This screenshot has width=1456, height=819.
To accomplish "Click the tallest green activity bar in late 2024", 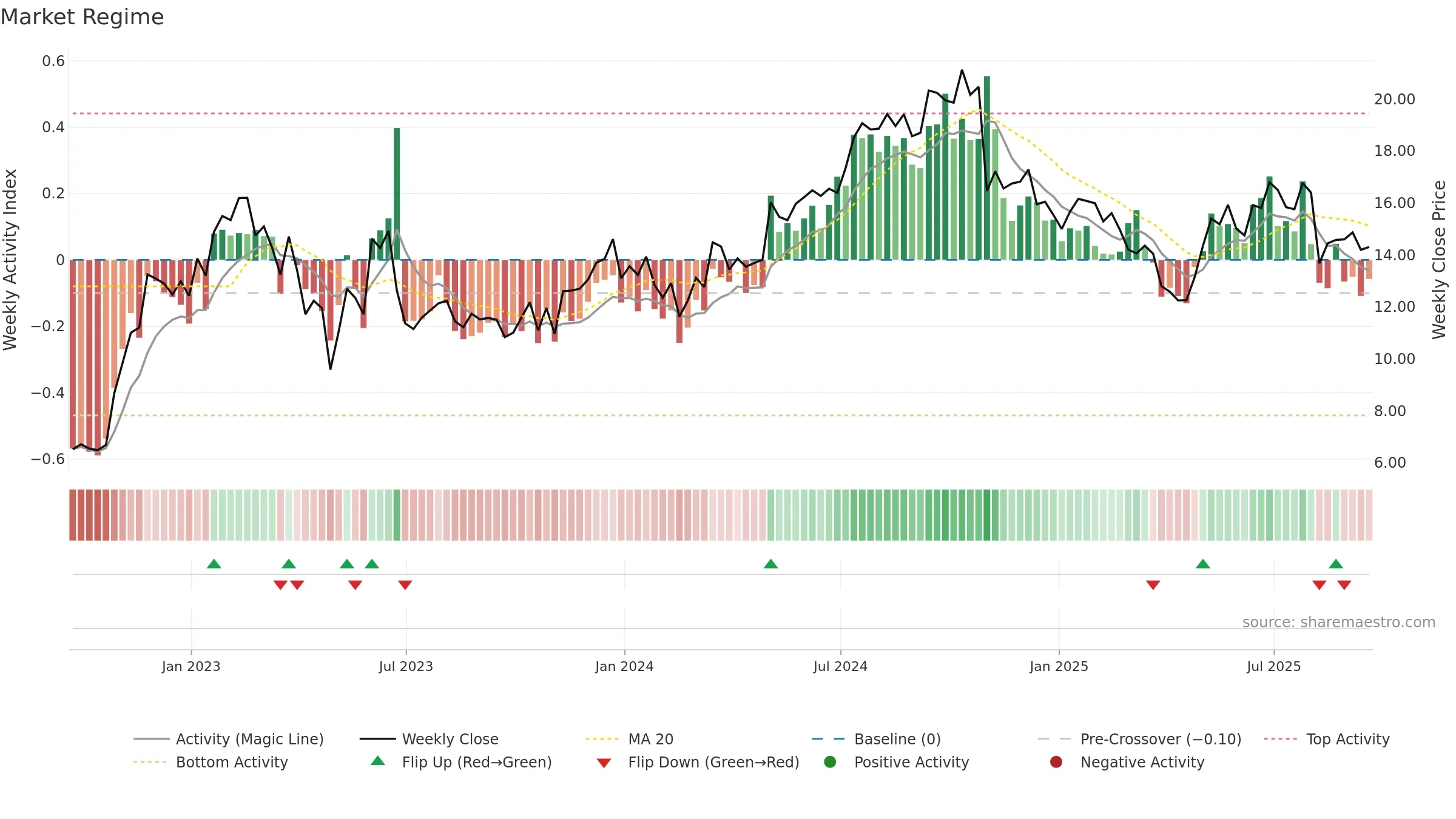I will point(987,168).
